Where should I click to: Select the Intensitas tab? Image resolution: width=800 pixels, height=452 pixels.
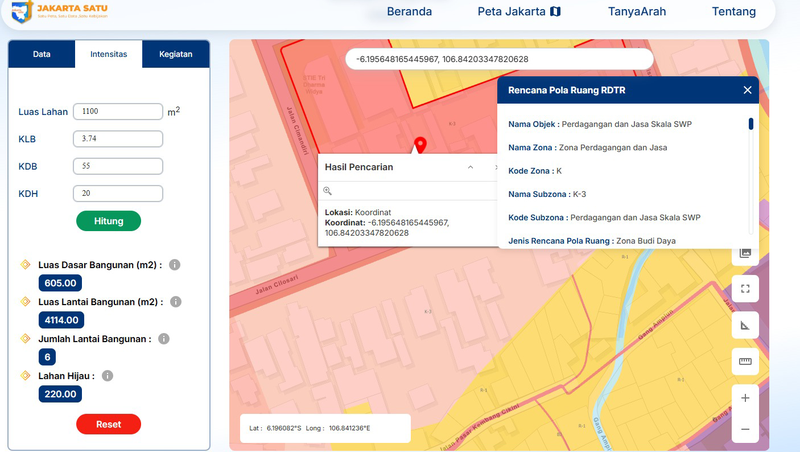click(109, 54)
